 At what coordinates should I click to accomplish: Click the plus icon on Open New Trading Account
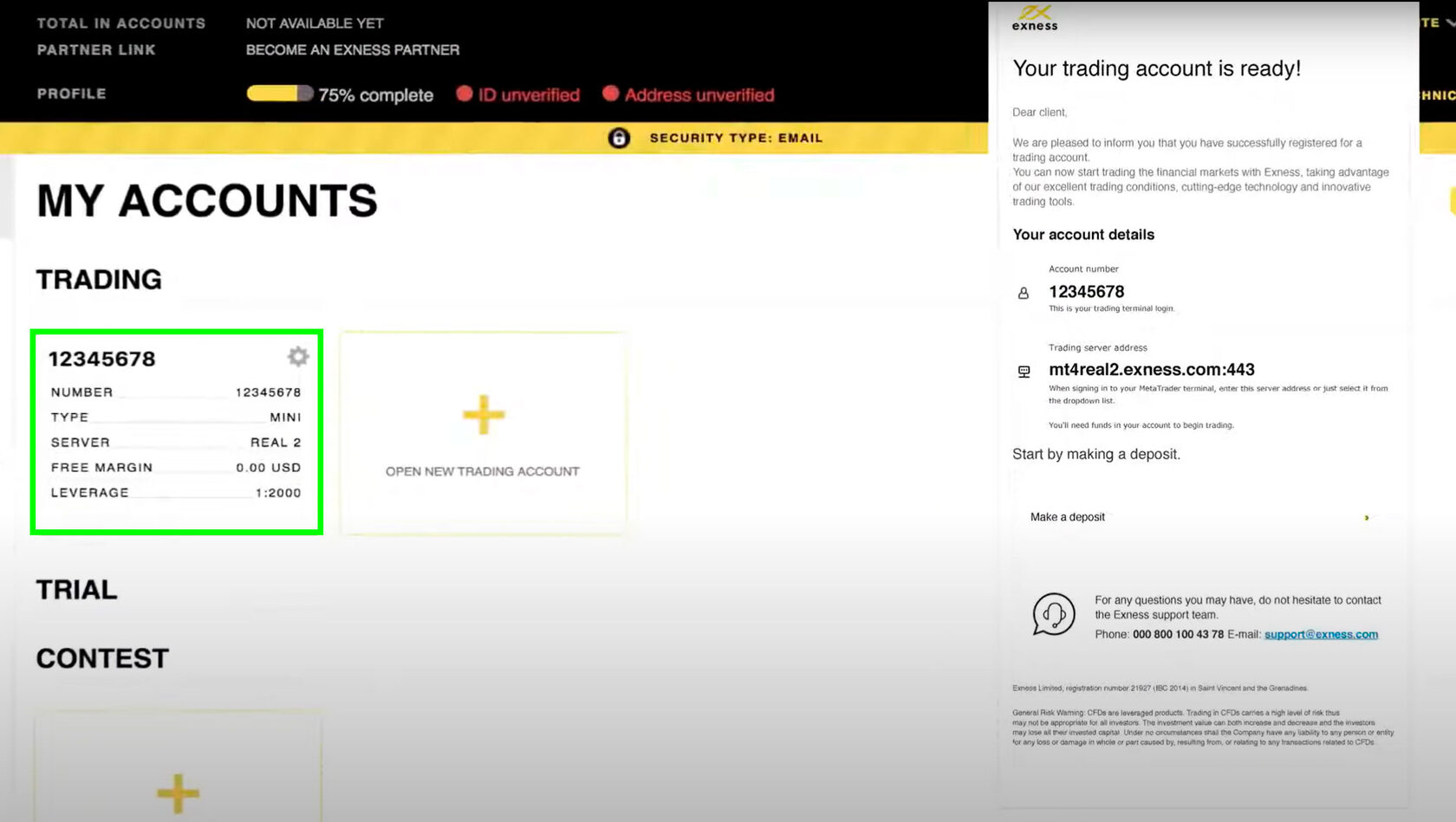[484, 415]
